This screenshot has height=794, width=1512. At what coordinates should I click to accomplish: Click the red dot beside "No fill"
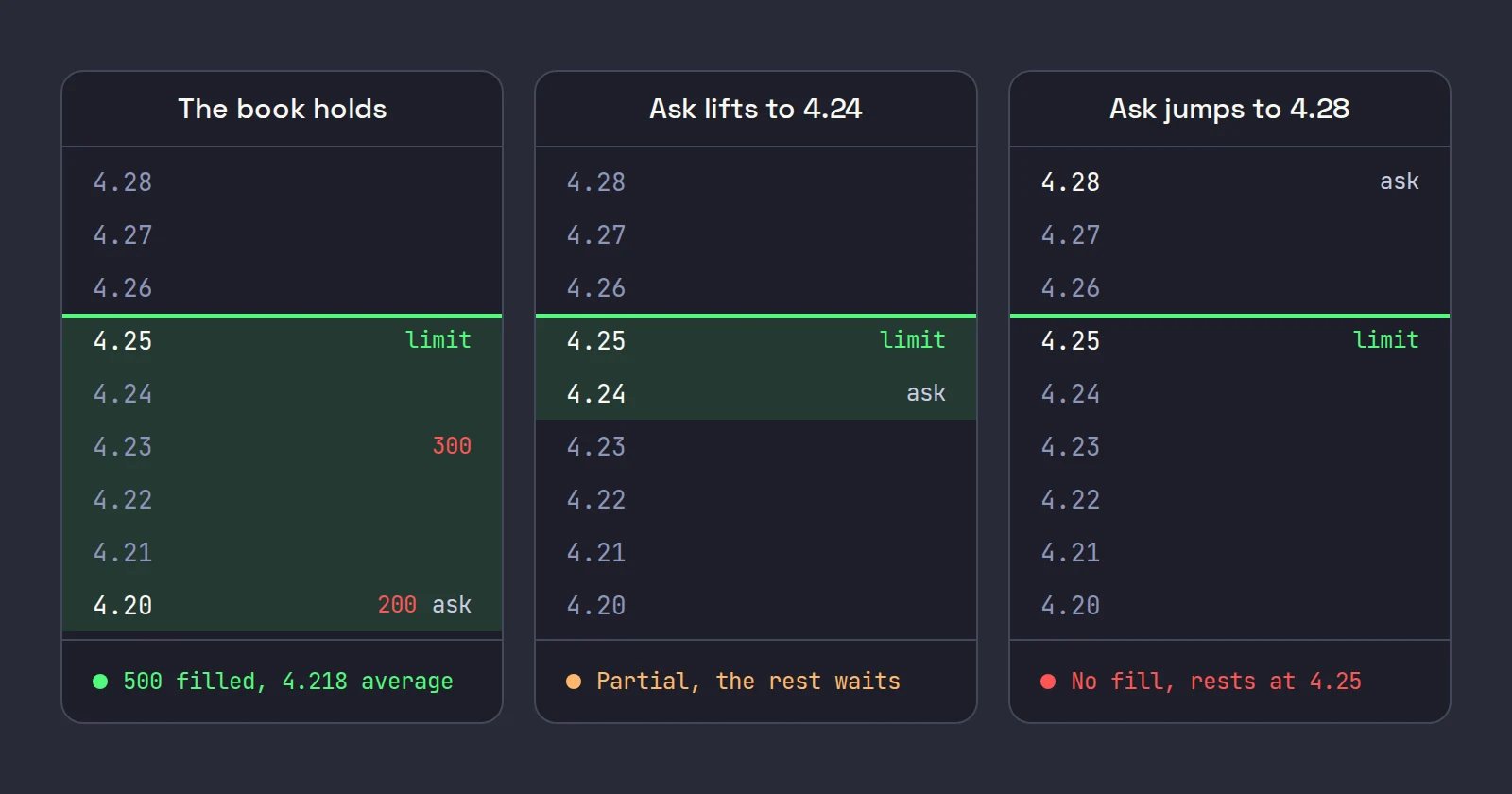pos(1048,682)
